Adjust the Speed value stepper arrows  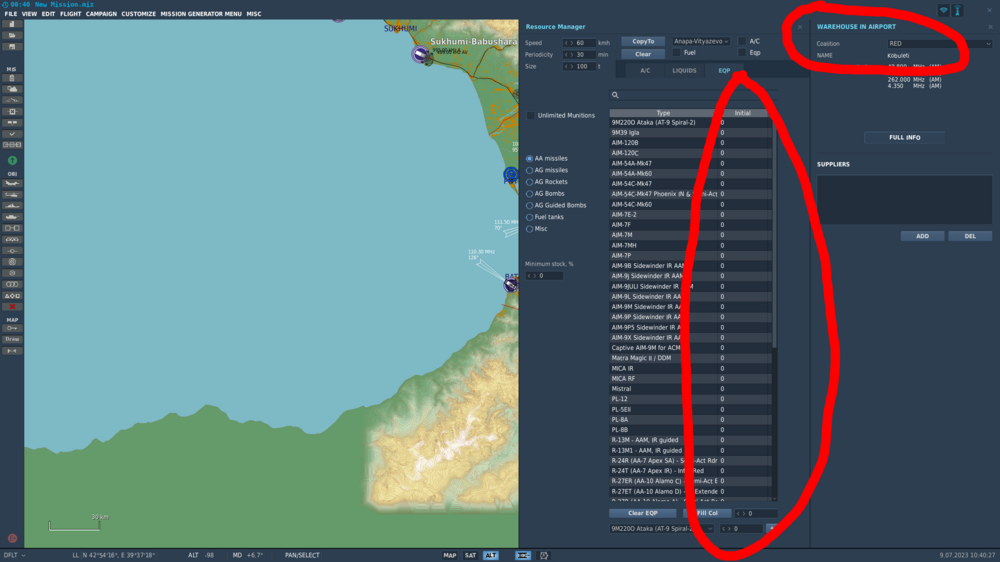point(569,43)
